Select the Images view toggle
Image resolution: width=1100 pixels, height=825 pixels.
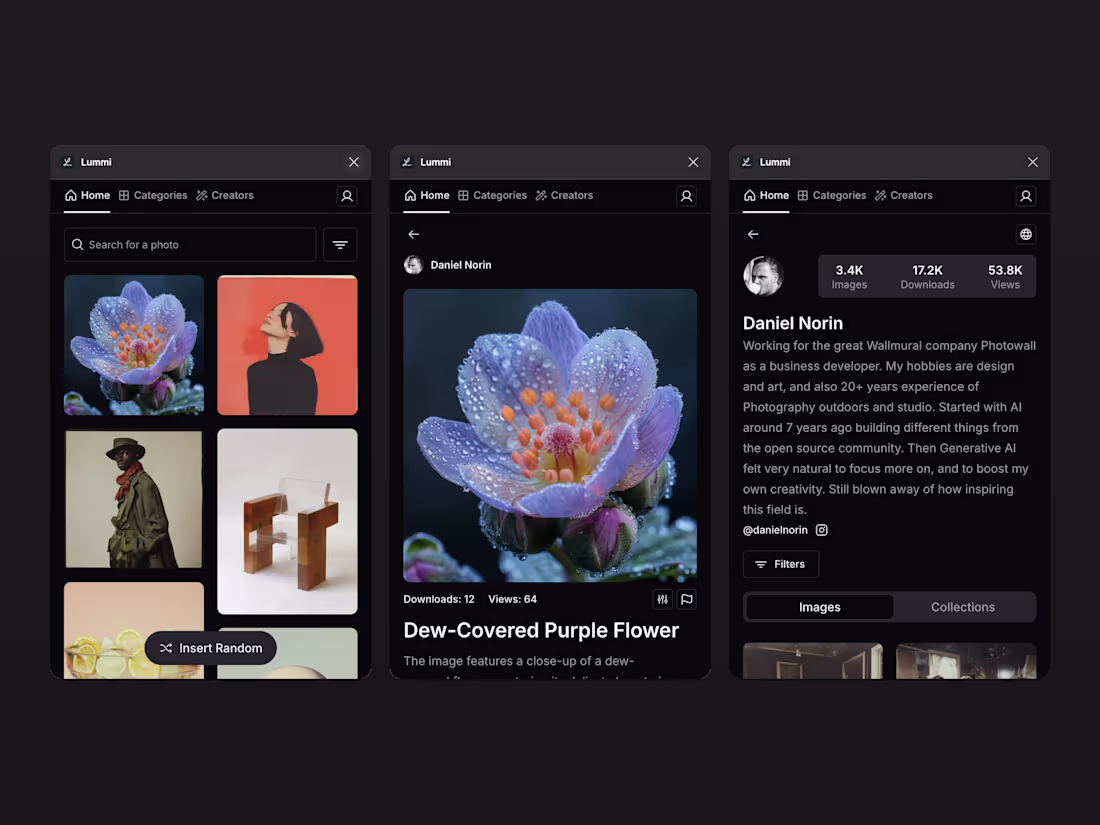[x=818, y=607]
